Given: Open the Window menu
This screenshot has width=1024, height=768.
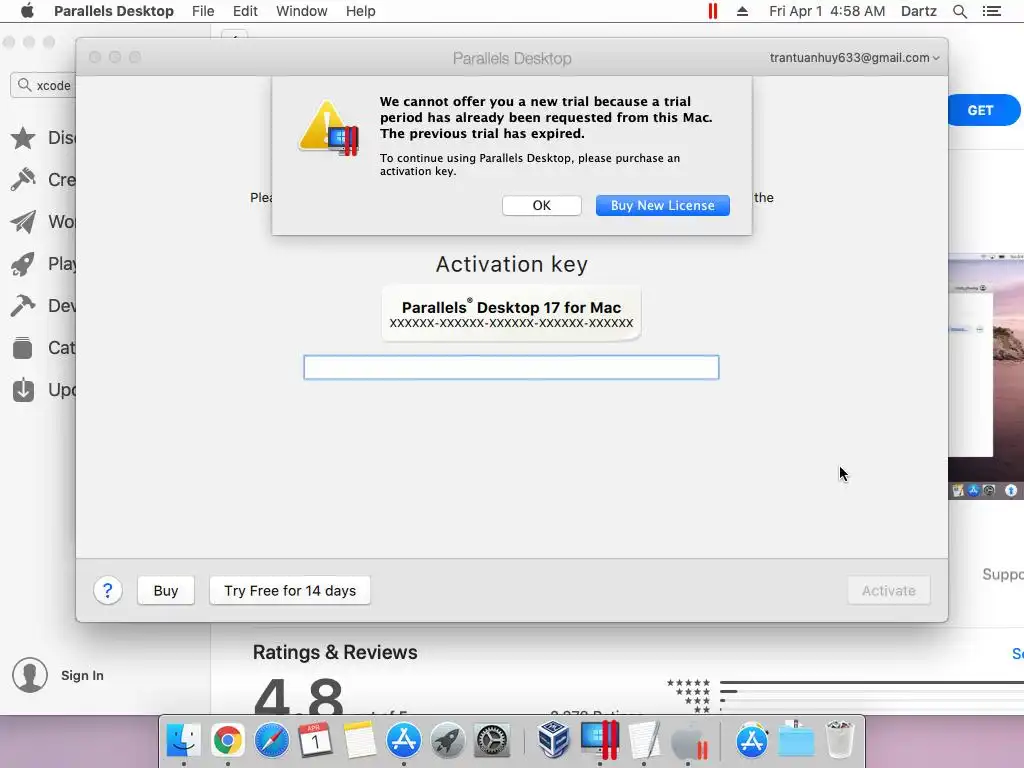Looking at the screenshot, I should [x=302, y=11].
